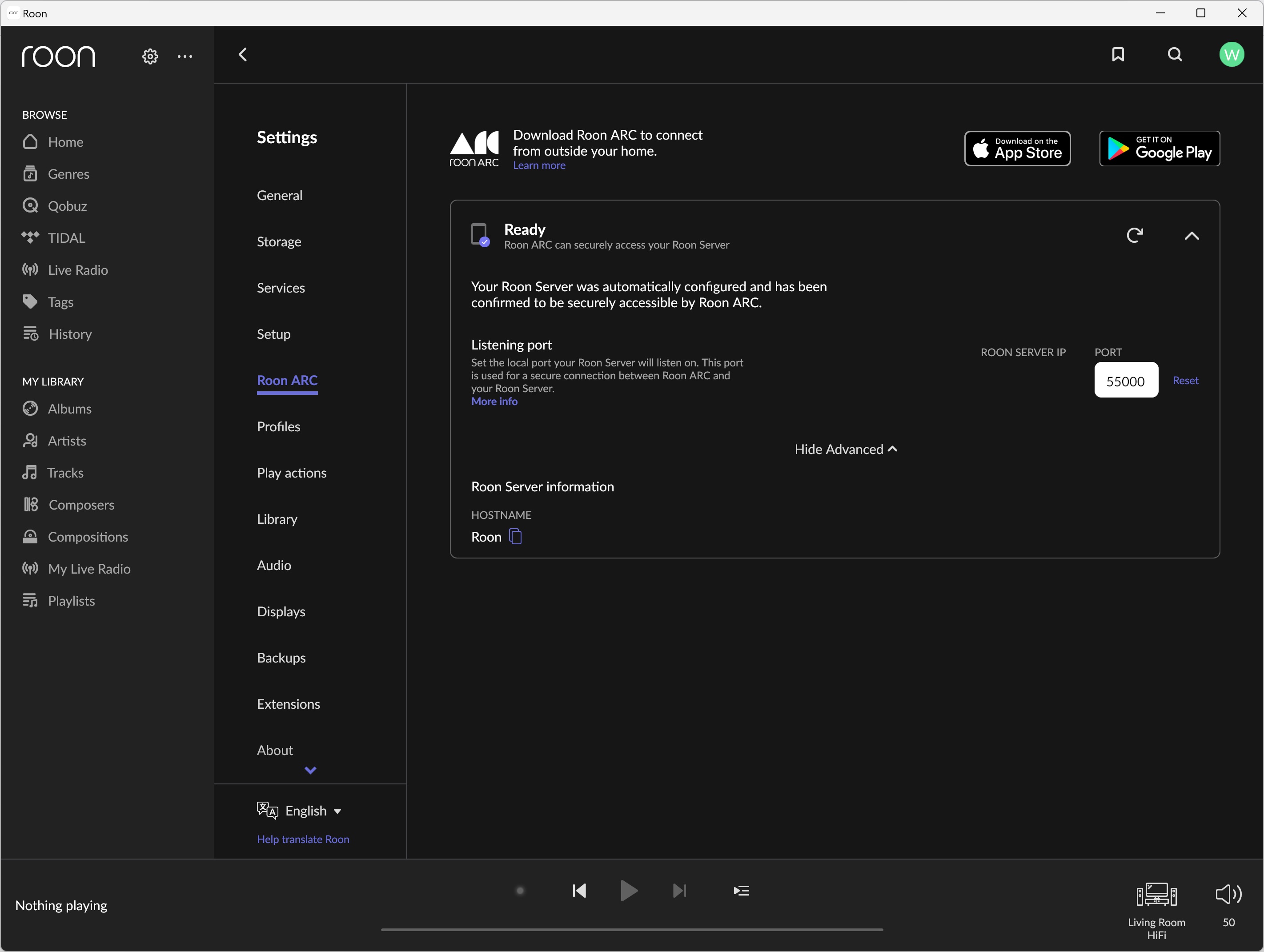Viewport: 1264px width, 952px height.
Task: Open the play queue icon
Action: 741,891
